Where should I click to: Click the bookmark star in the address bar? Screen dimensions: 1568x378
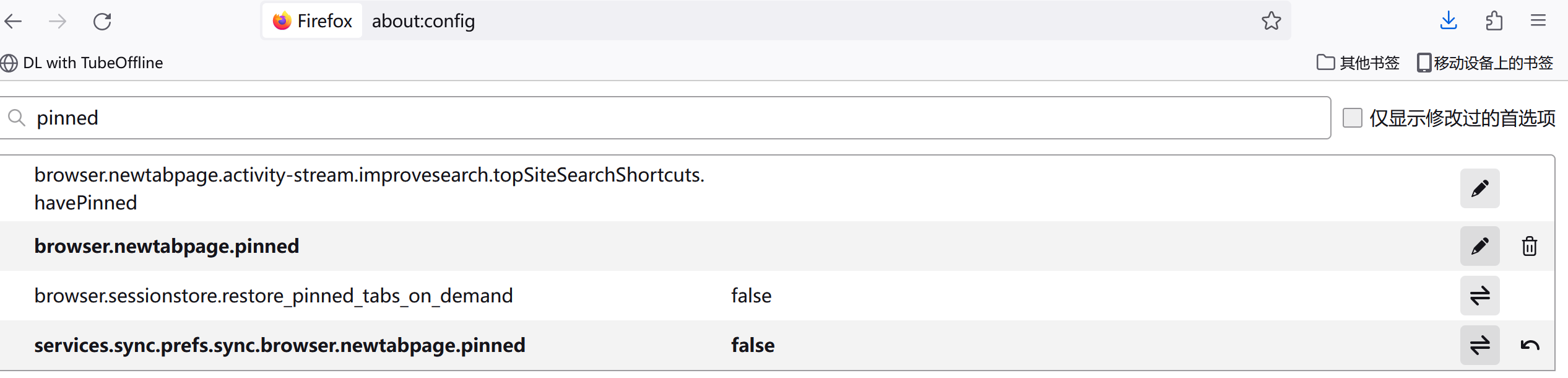coord(1271,20)
